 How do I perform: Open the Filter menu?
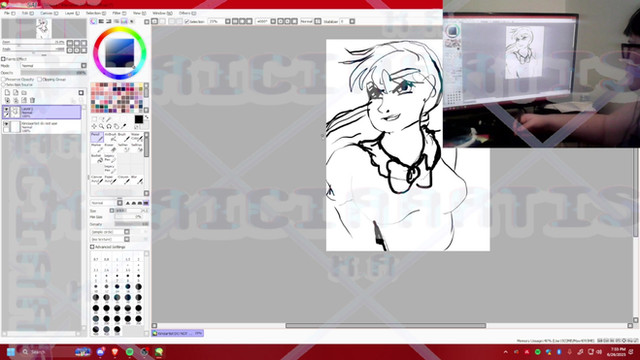119,13
